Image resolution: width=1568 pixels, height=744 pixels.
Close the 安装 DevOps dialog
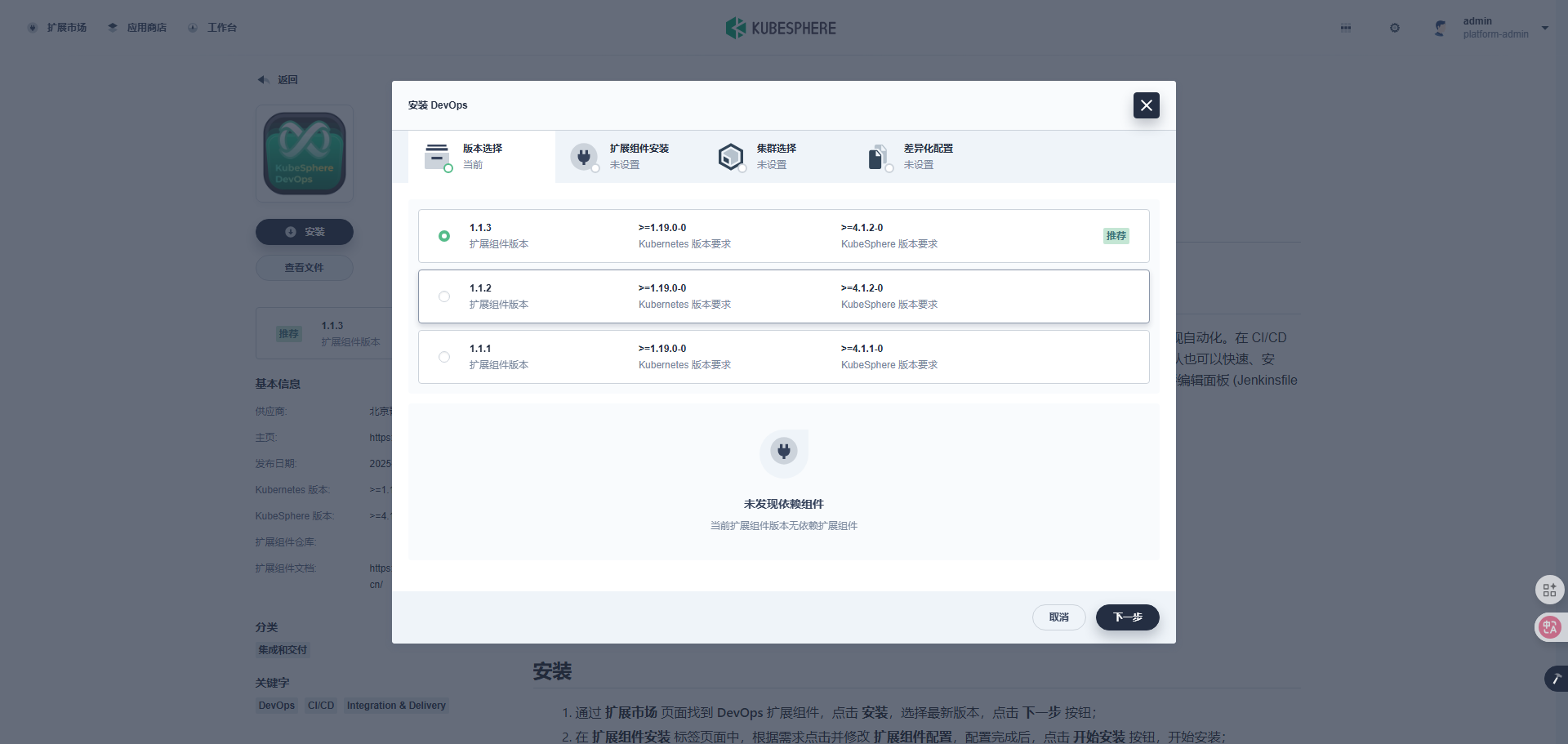click(x=1147, y=105)
